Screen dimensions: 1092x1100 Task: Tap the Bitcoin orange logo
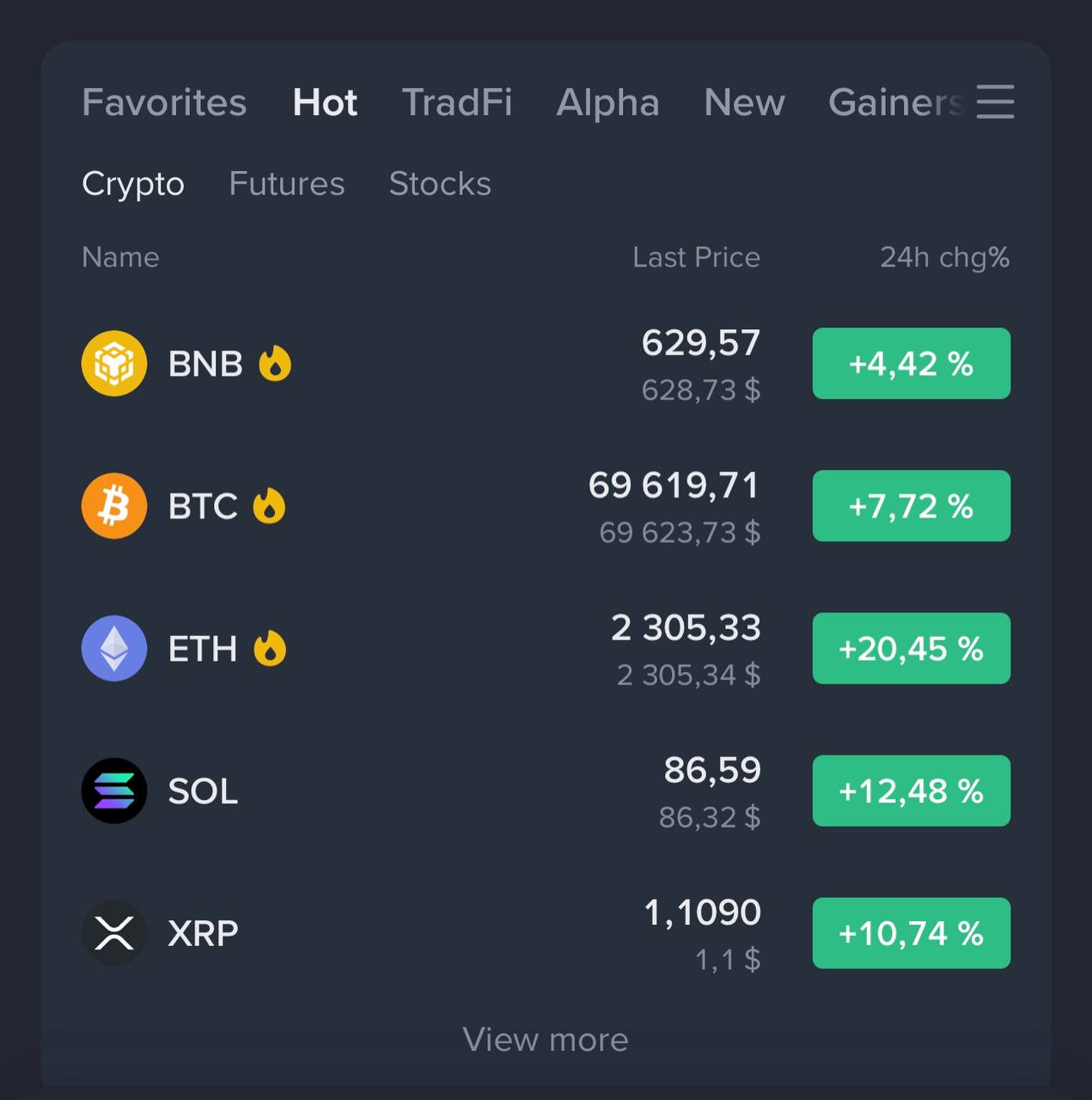click(x=114, y=506)
